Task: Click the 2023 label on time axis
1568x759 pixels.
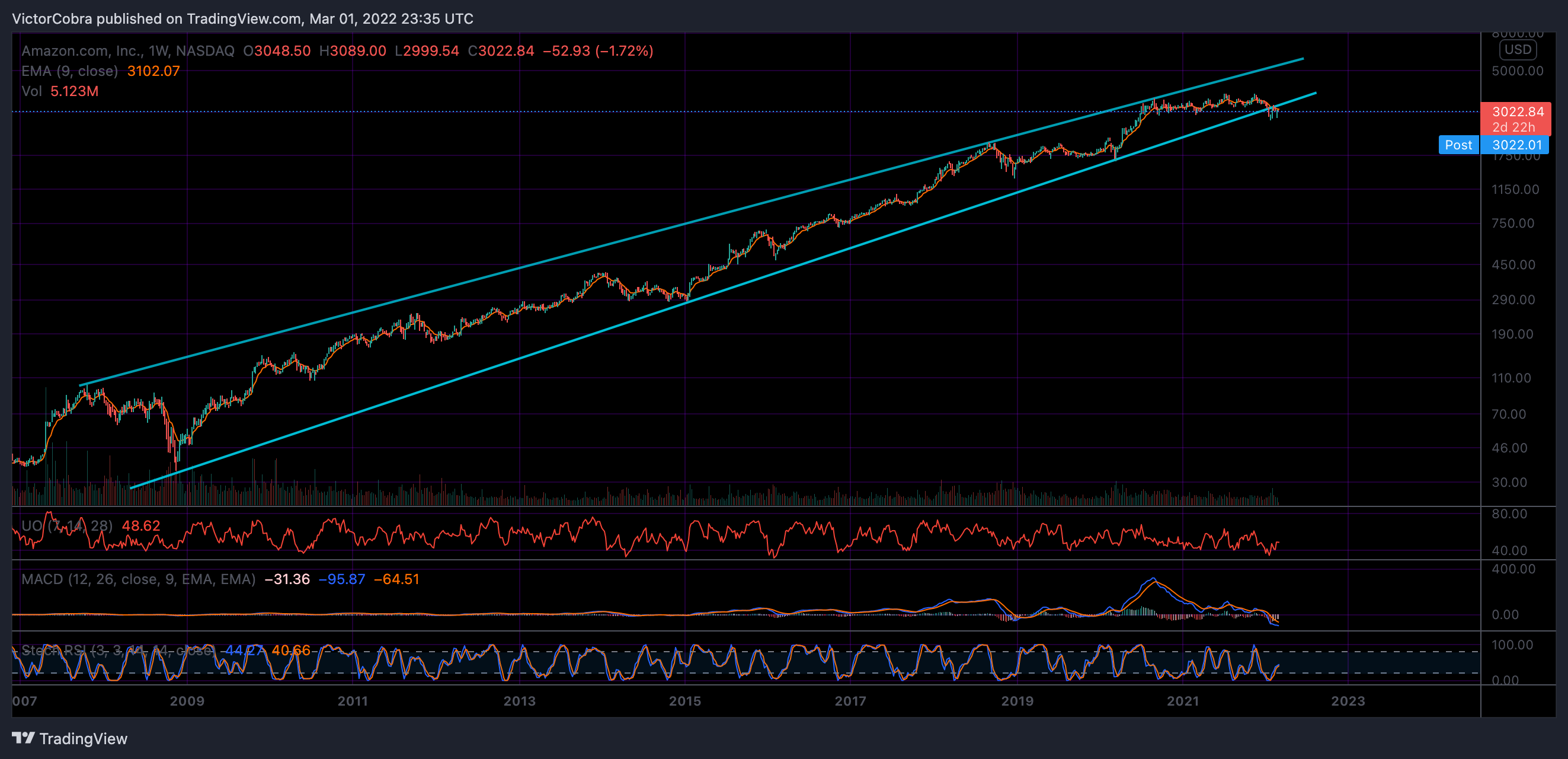Action: pyautogui.click(x=1348, y=700)
